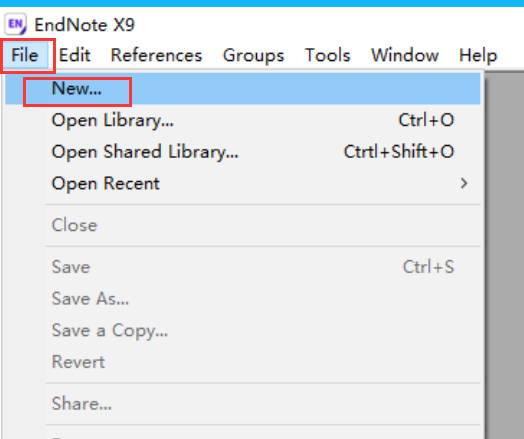This screenshot has width=524, height=439.
Task: Open the Window menu
Action: click(405, 55)
